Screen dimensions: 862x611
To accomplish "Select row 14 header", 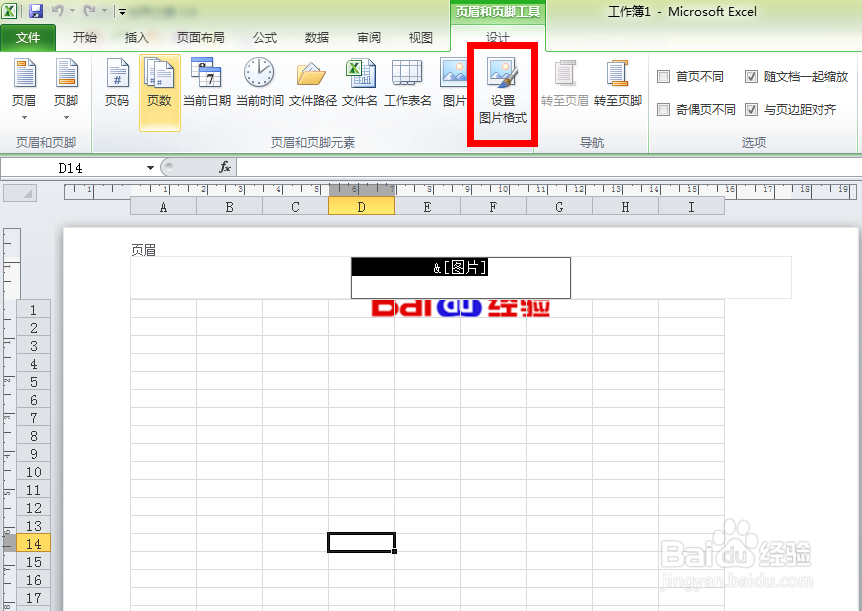I will coord(34,544).
